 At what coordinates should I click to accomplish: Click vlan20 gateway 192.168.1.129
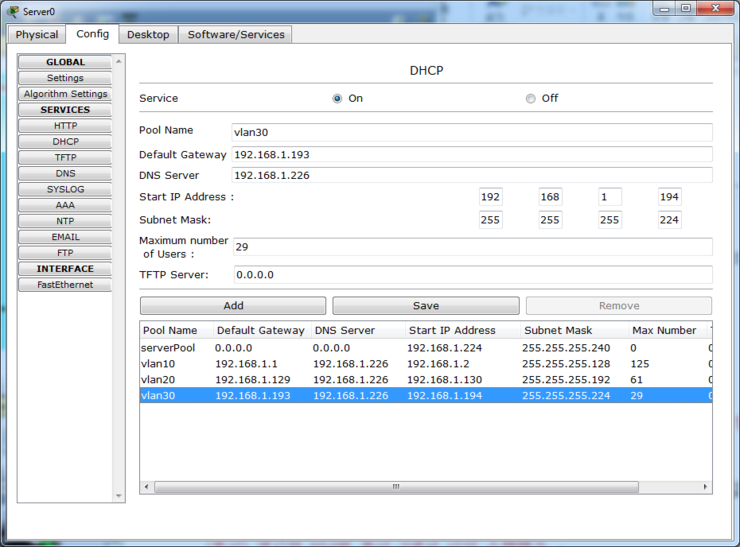(x=252, y=380)
